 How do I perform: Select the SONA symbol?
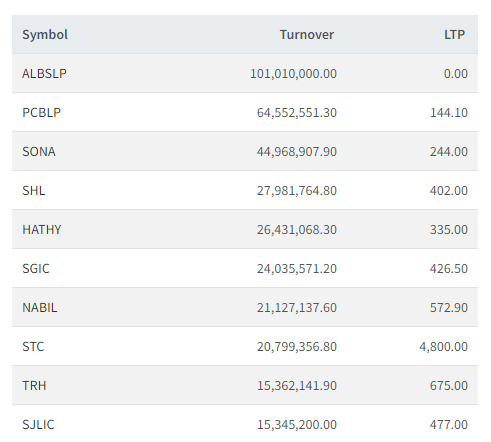[39, 152]
